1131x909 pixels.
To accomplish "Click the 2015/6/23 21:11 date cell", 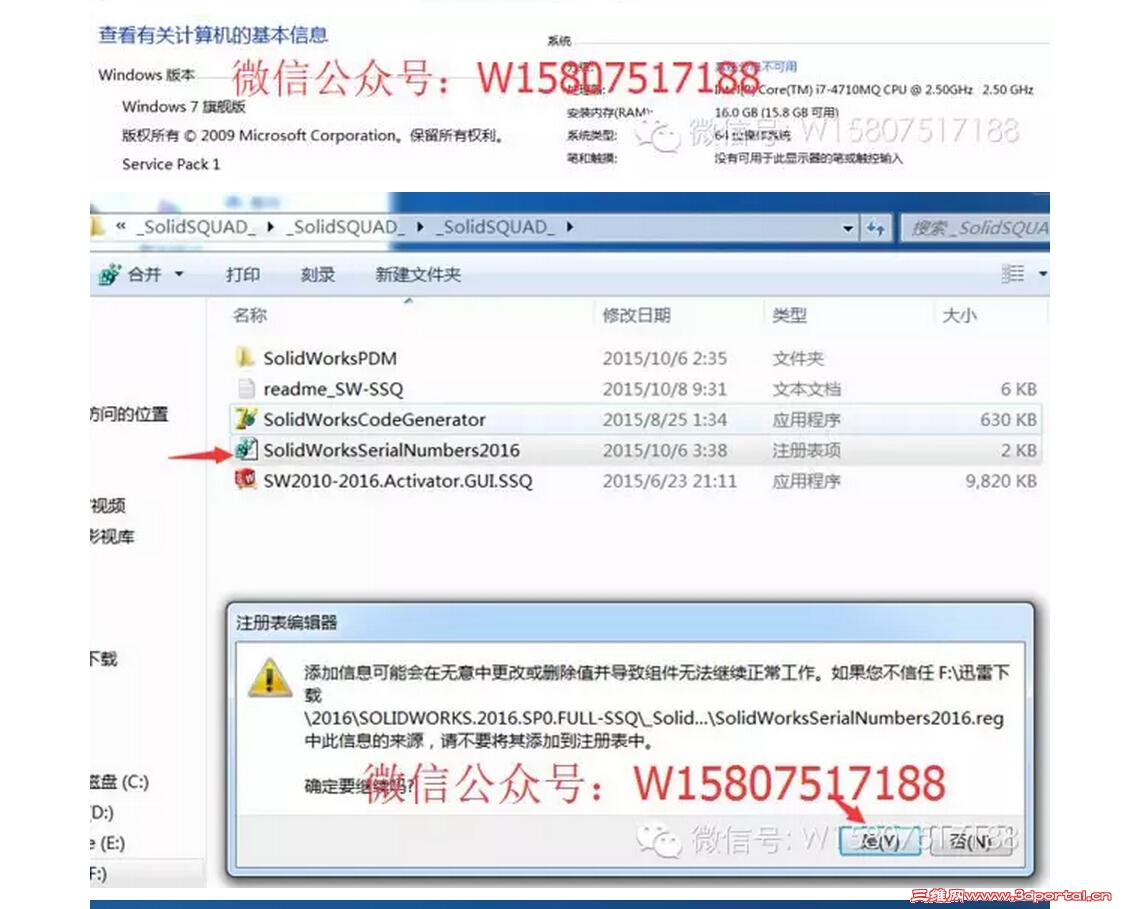I will pos(670,480).
